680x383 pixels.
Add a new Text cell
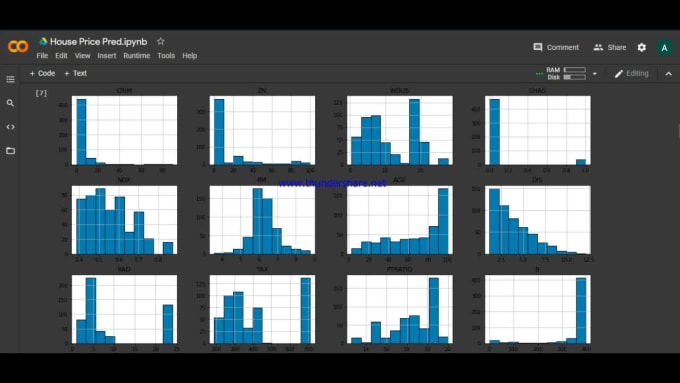(x=75, y=73)
